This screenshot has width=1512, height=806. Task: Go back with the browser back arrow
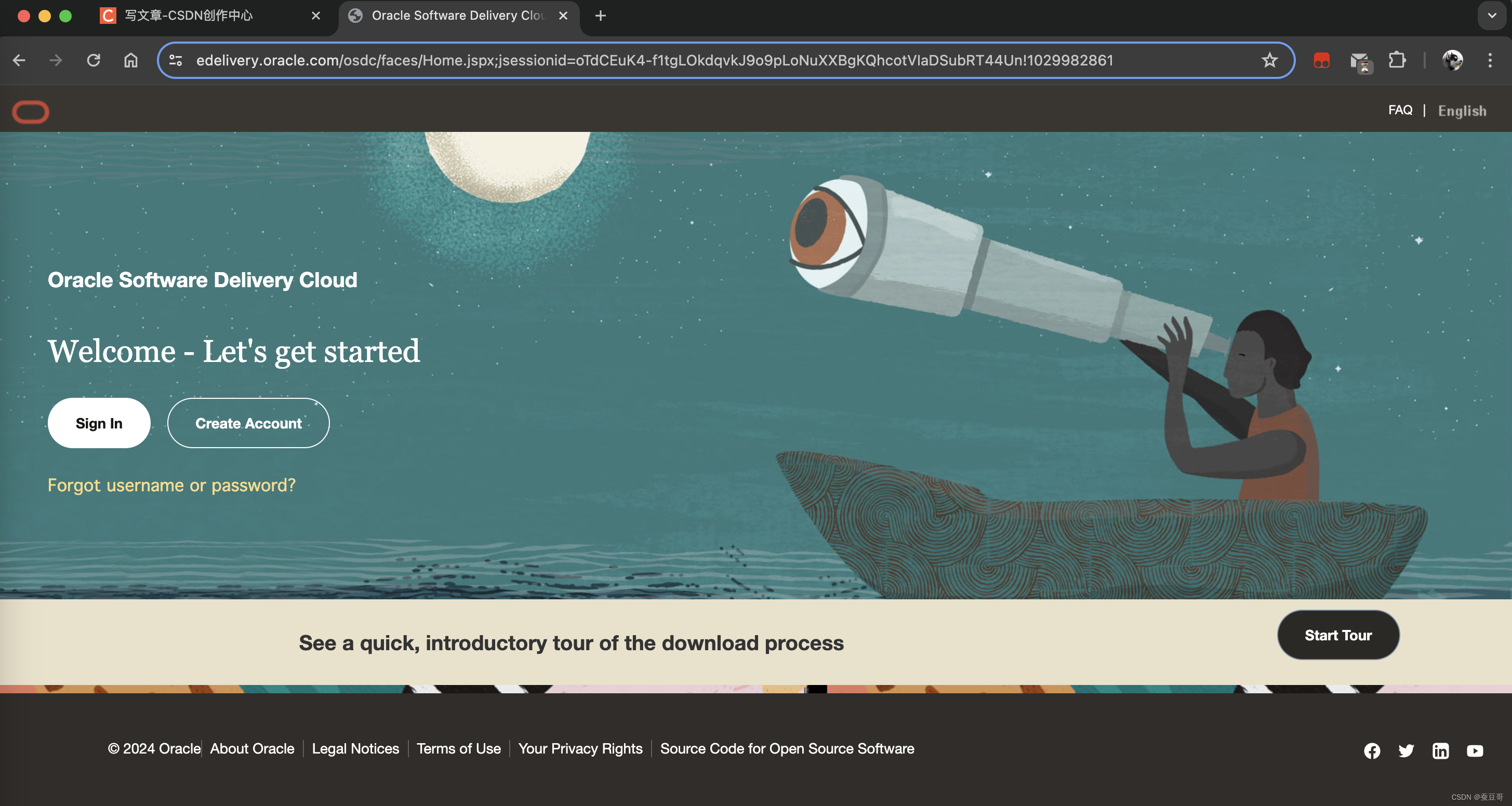19,60
